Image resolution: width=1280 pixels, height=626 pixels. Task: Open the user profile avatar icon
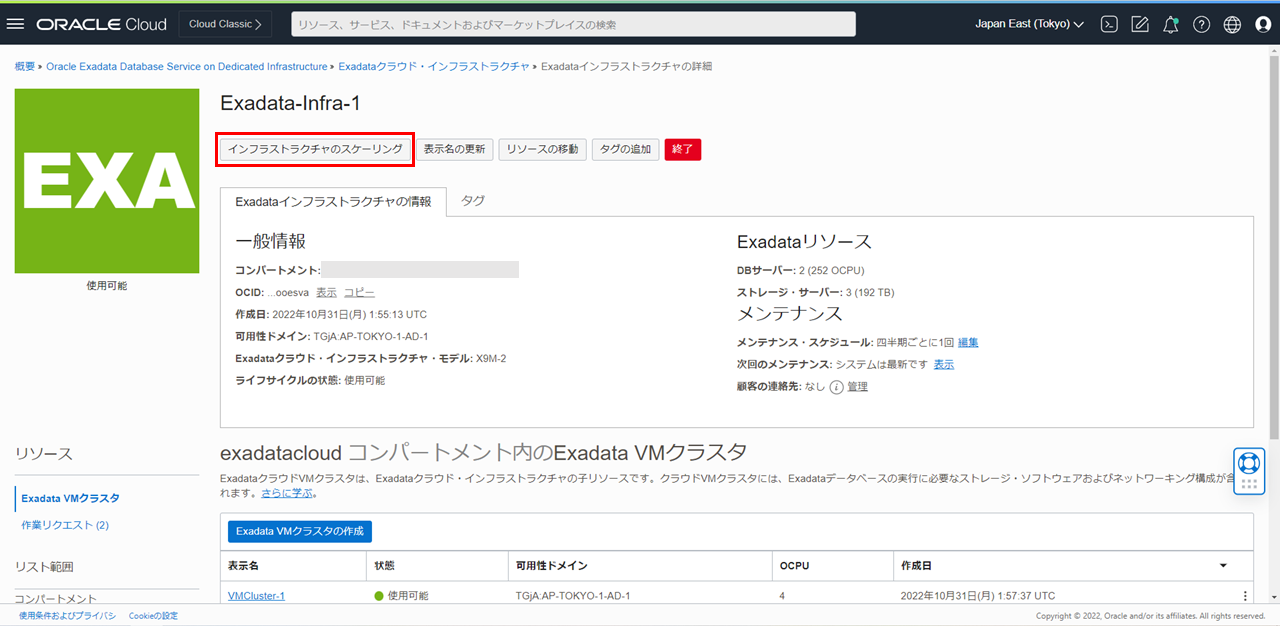(1263, 24)
